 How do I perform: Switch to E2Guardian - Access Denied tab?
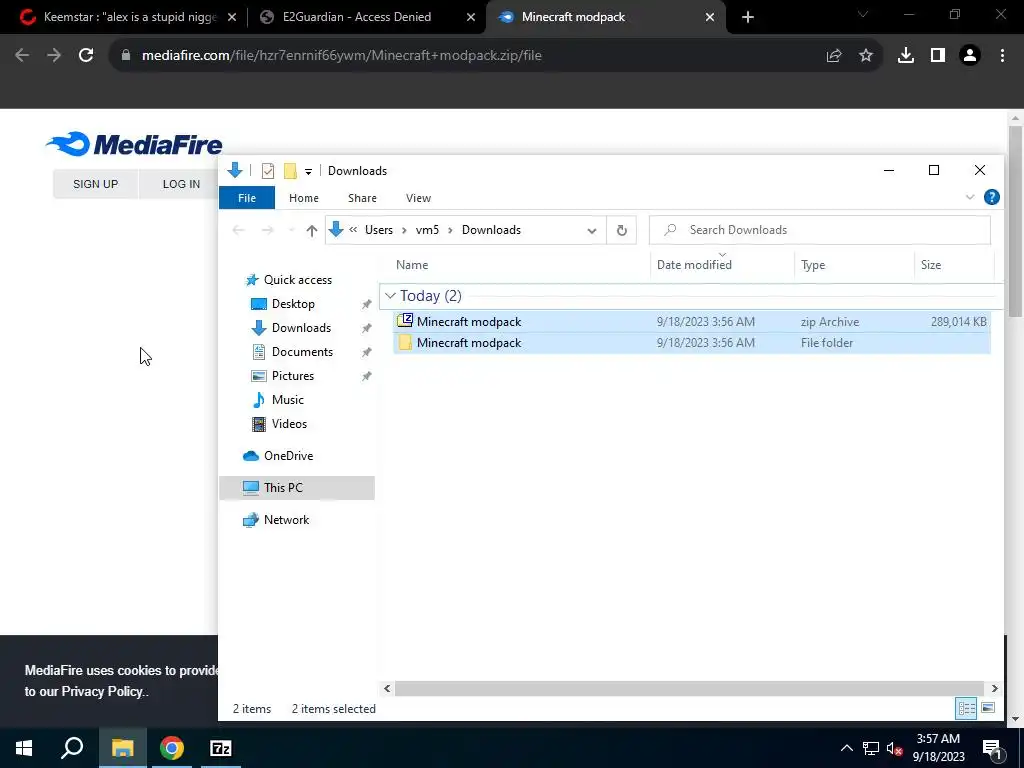point(356,18)
